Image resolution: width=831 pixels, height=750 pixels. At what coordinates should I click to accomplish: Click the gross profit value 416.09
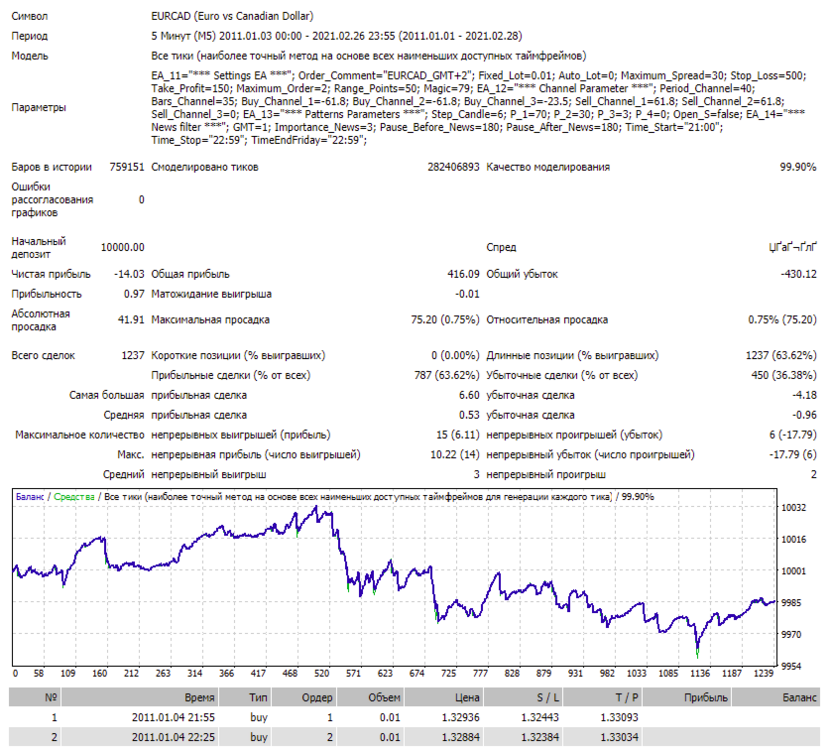coord(463,274)
